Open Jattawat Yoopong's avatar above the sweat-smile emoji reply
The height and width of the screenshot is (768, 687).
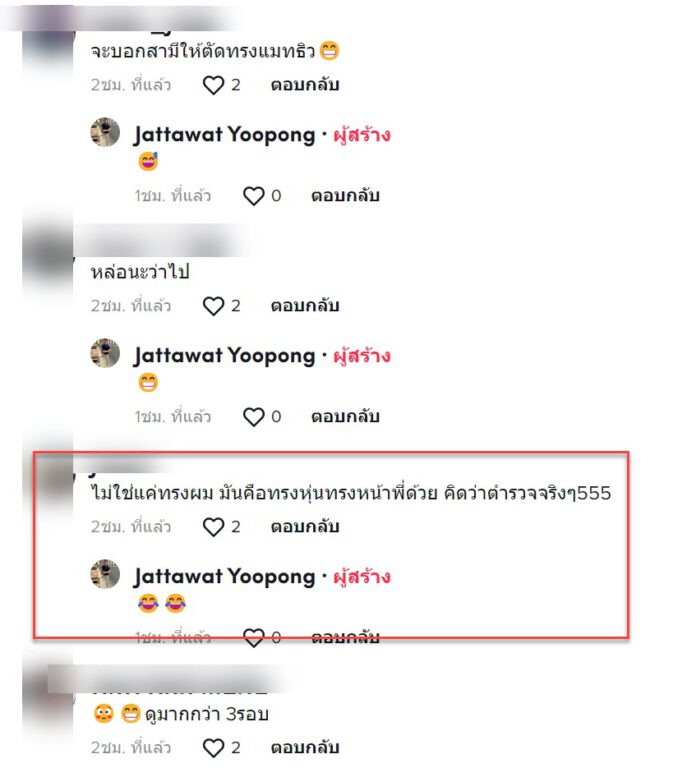pos(105,132)
